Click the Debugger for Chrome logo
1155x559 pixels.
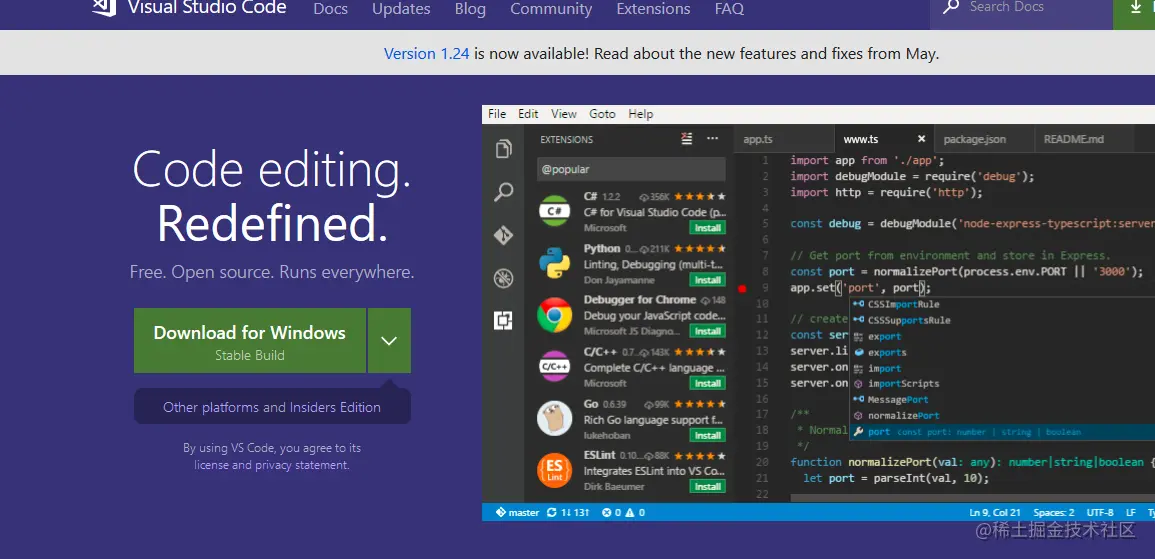click(x=555, y=315)
